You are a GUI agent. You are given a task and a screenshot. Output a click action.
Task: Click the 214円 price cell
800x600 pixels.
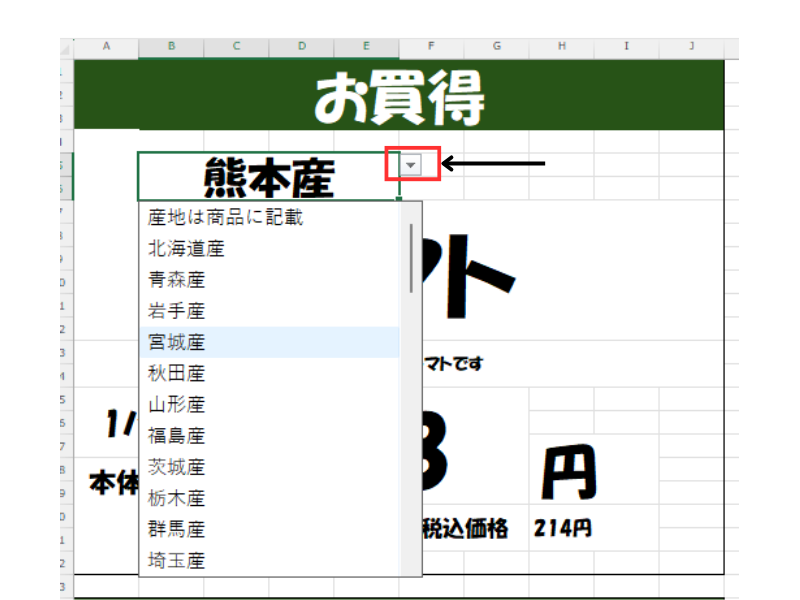tap(562, 528)
